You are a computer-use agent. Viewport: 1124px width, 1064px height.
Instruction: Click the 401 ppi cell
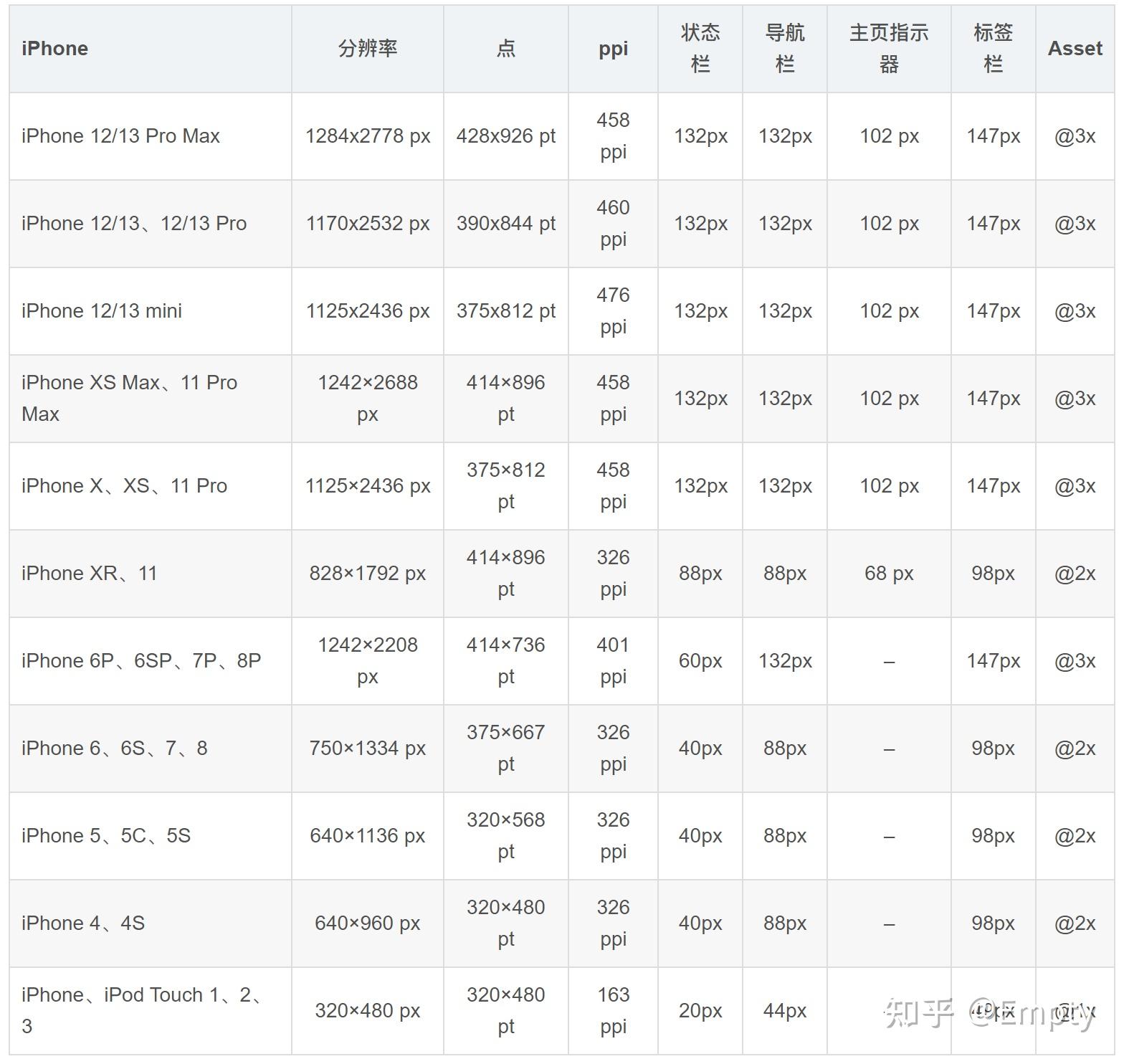click(x=613, y=661)
